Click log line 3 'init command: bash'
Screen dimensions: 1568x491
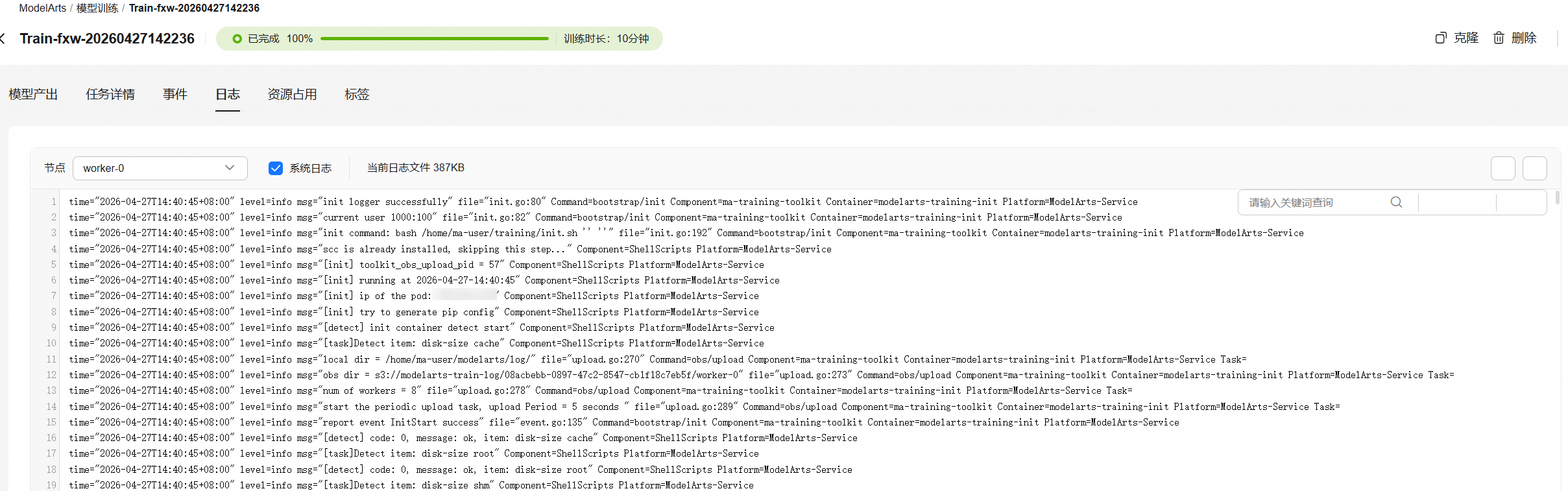coord(686,233)
